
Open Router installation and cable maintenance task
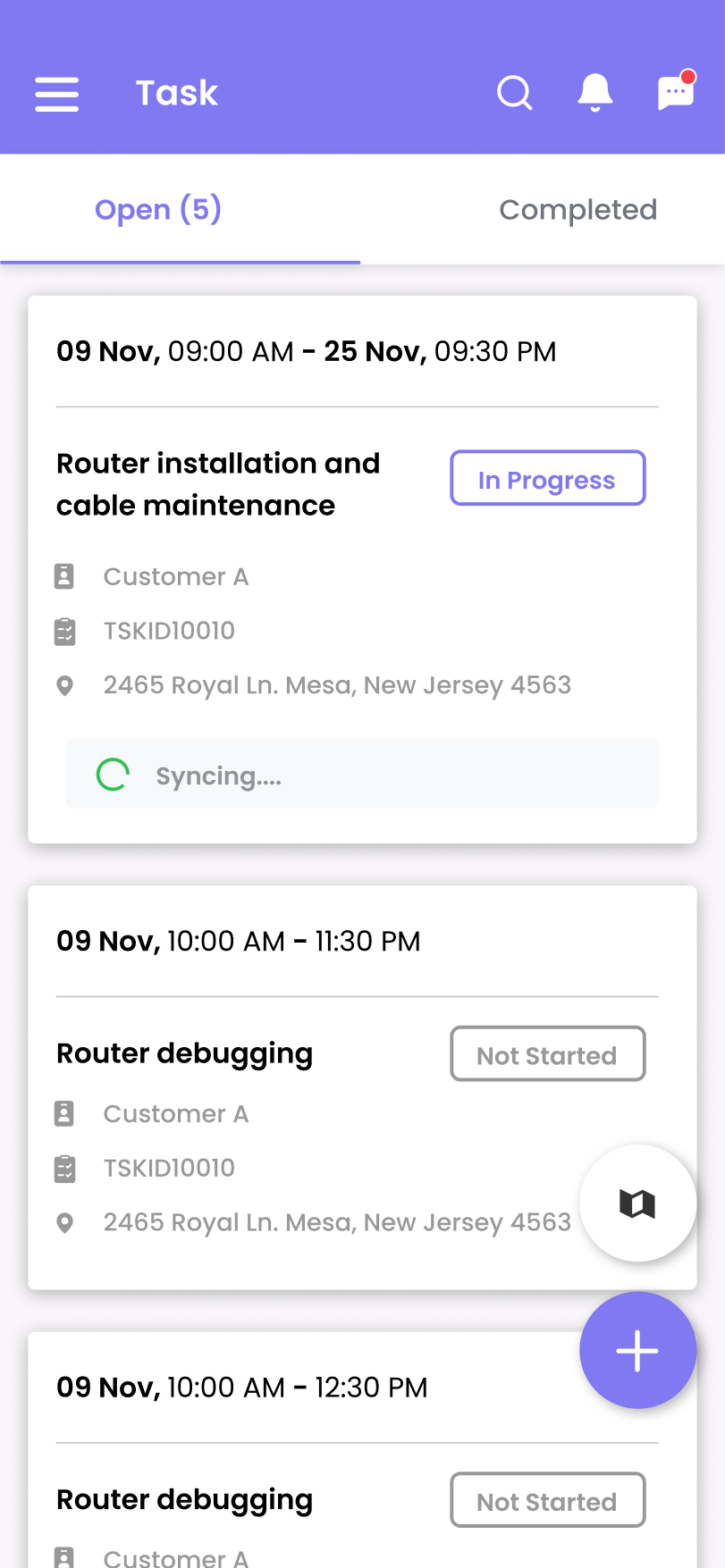(218, 484)
